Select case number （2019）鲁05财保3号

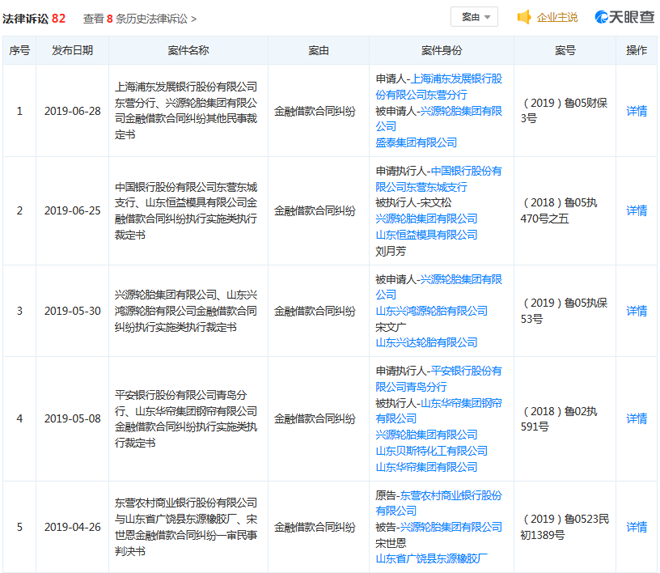(x=564, y=111)
